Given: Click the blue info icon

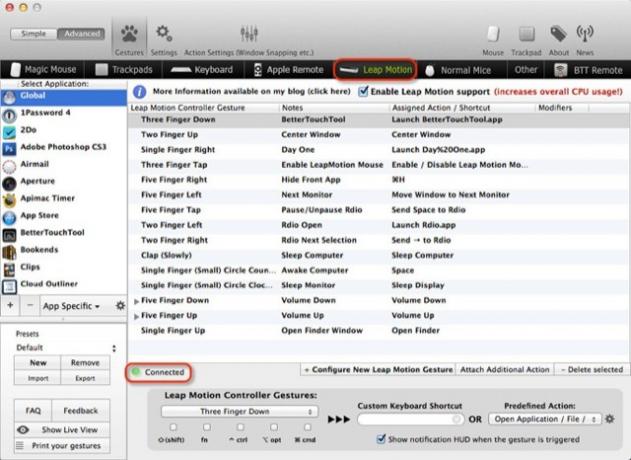Looking at the screenshot, I should point(139,92).
